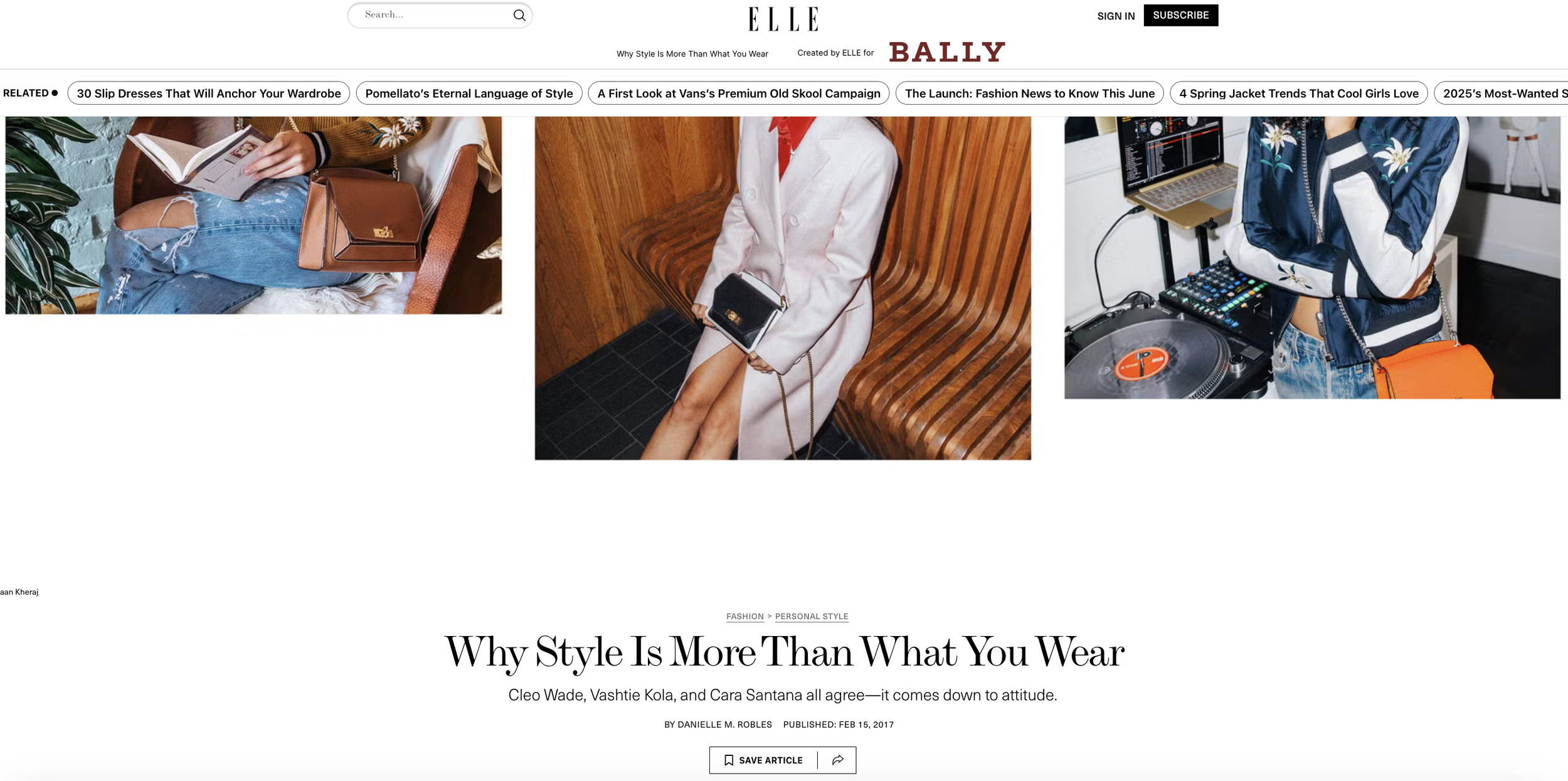Open Vans's Premium Old Skool Campaign article

tap(739, 93)
